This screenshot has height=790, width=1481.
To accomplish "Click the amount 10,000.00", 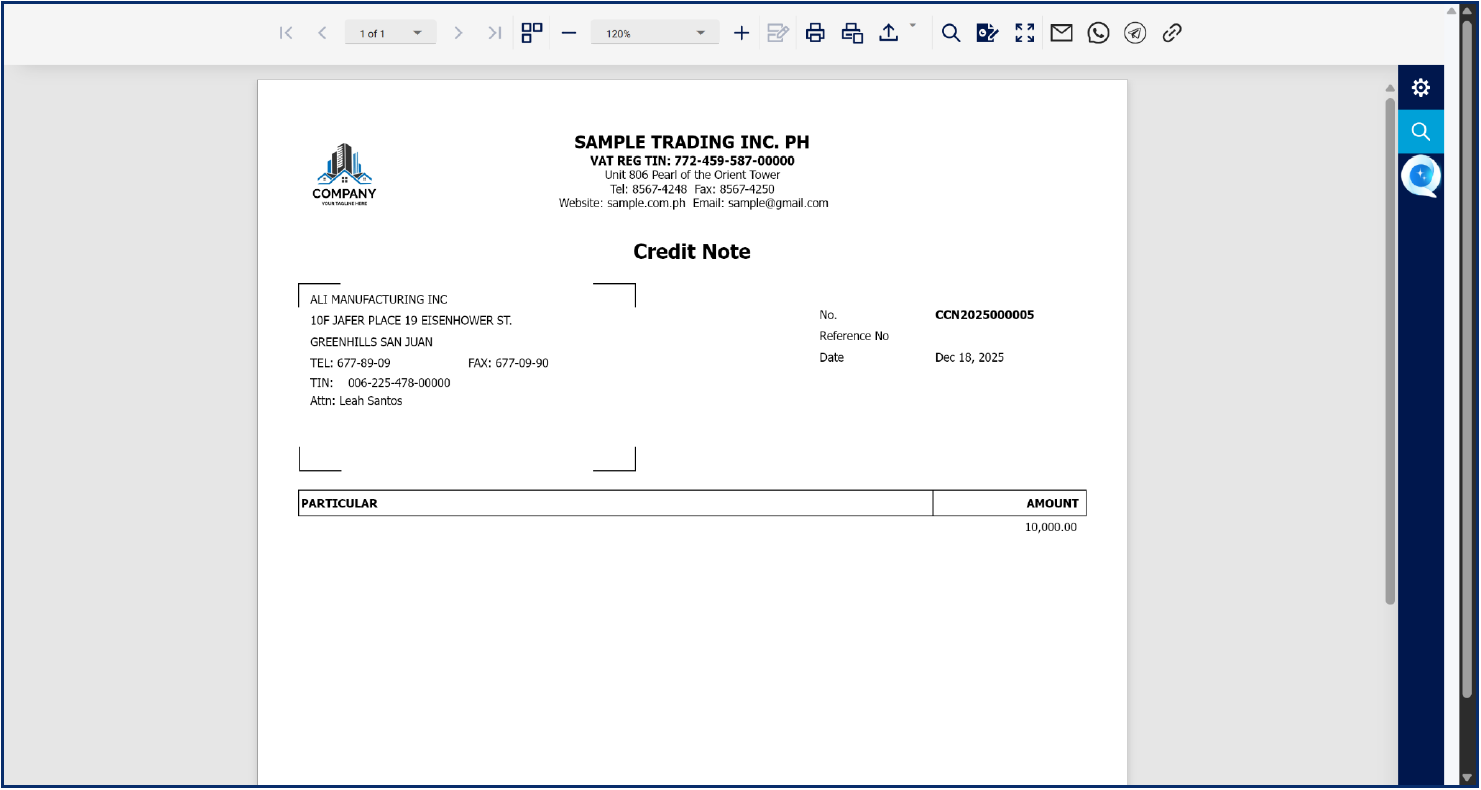I will coord(1050,527).
